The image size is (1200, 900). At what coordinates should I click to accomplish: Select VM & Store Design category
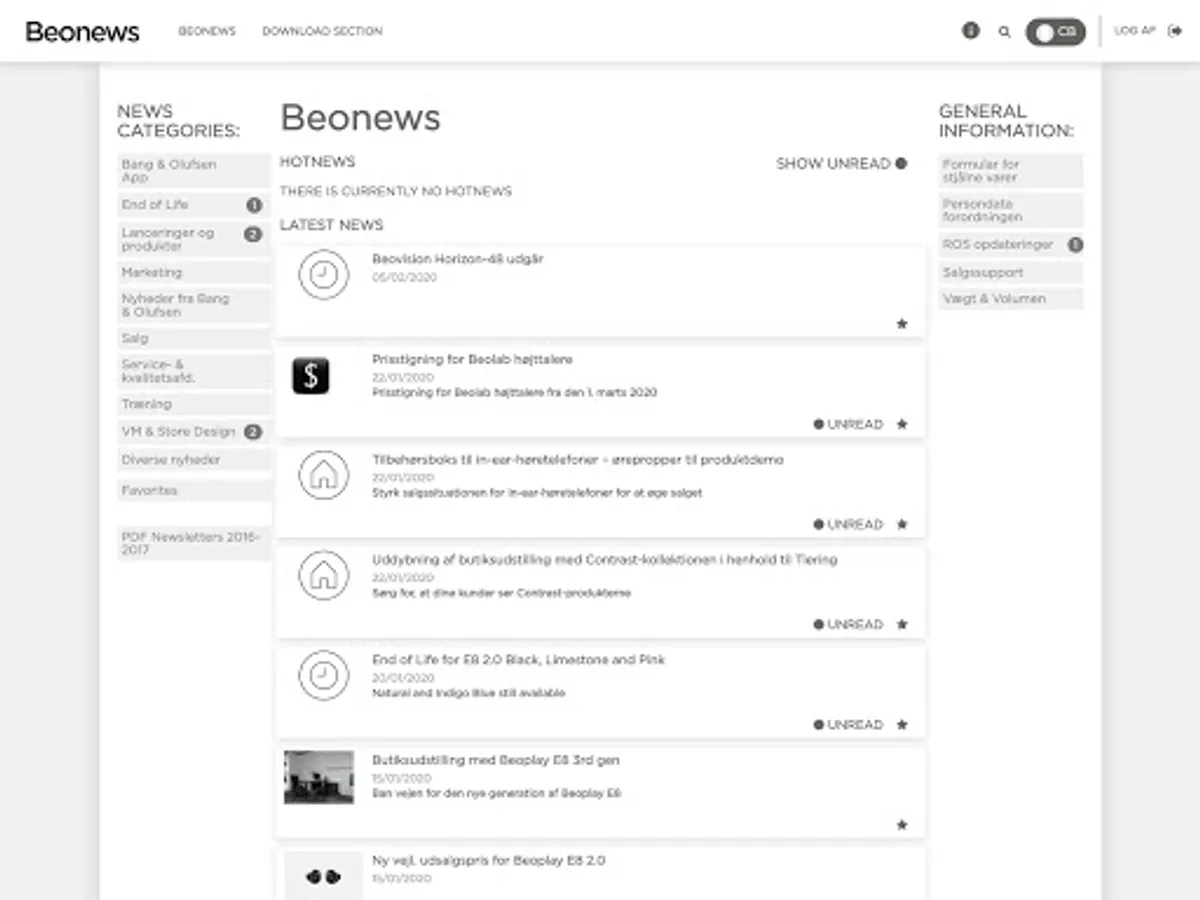(194, 432)
